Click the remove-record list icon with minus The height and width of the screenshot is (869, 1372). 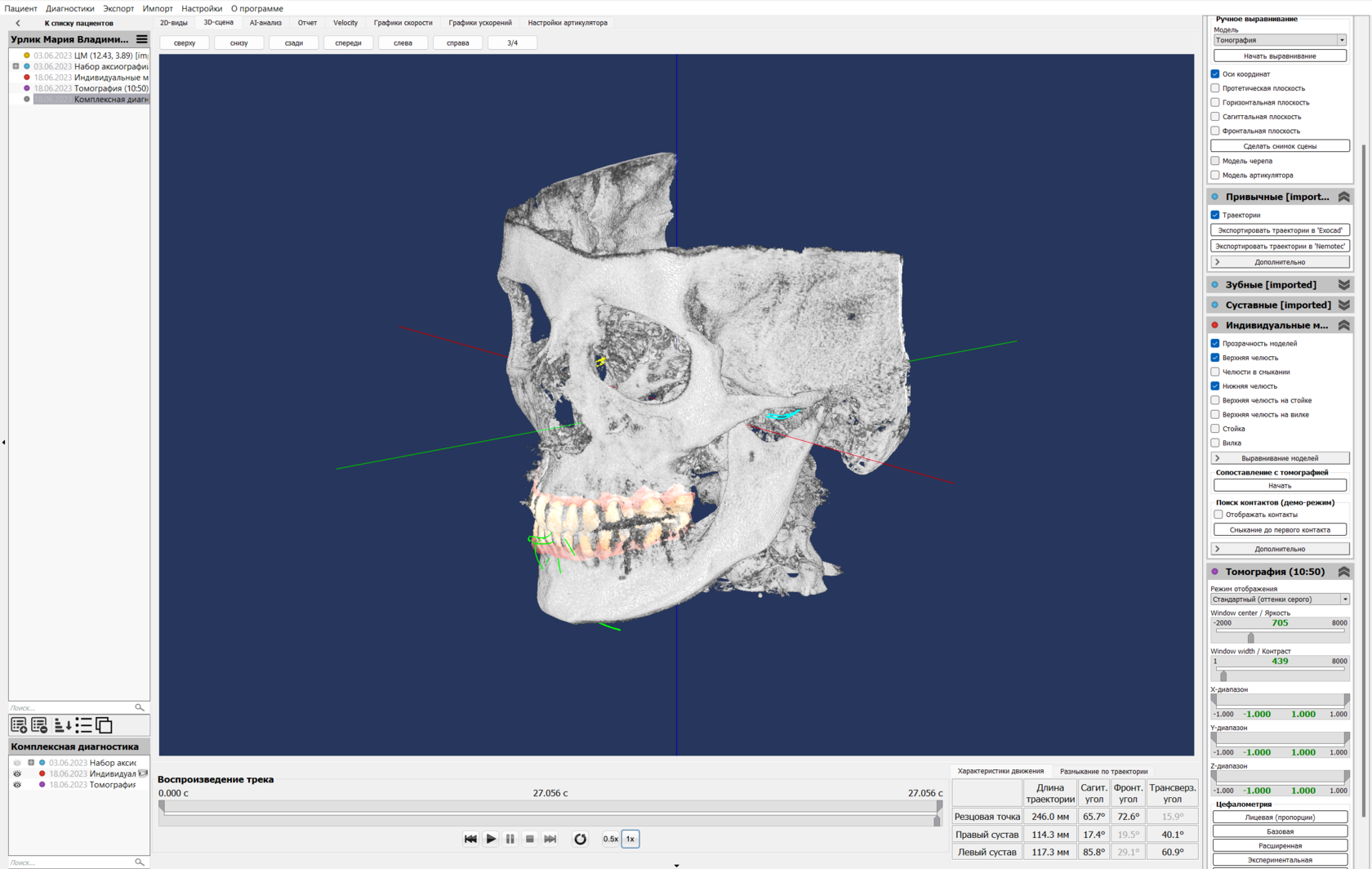[39, 725]
